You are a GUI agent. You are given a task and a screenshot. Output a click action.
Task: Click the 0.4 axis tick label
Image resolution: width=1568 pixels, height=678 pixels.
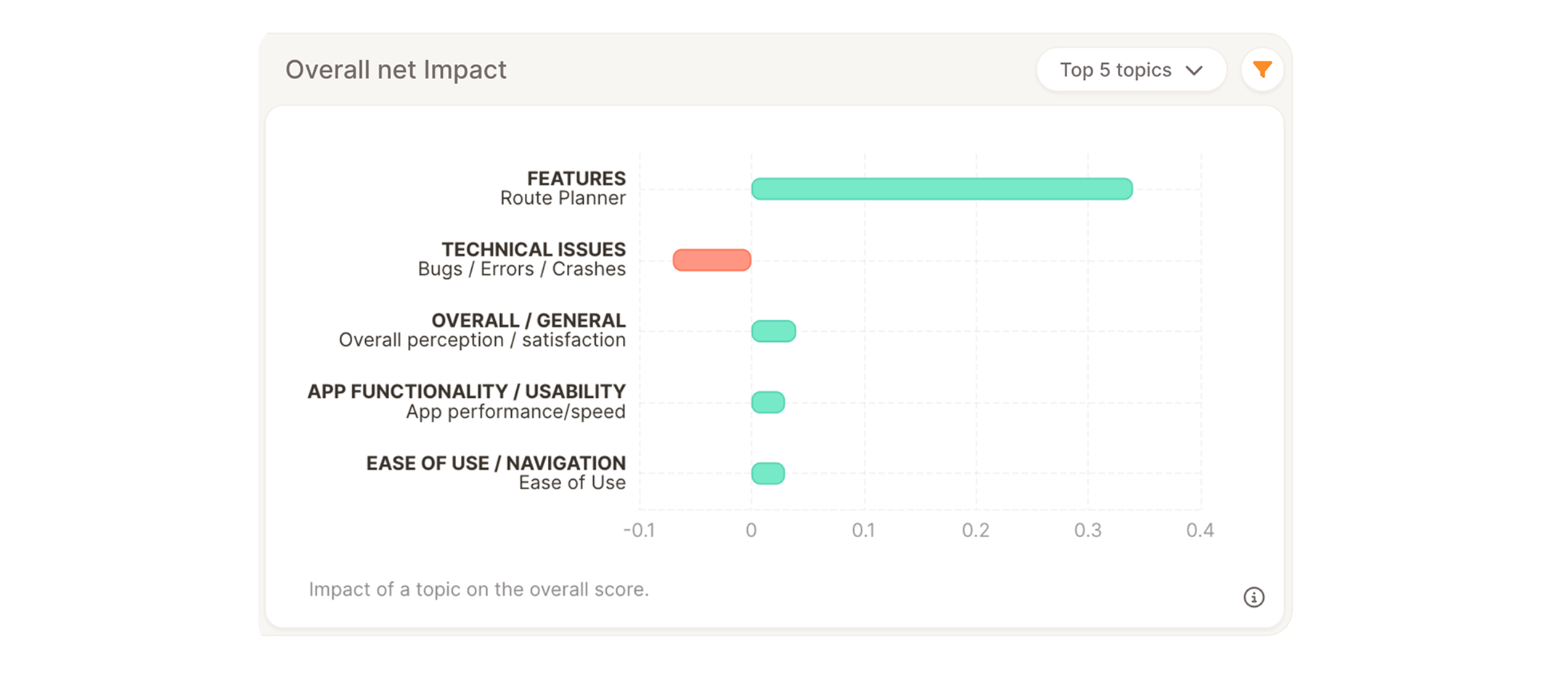click(1200, 531)
